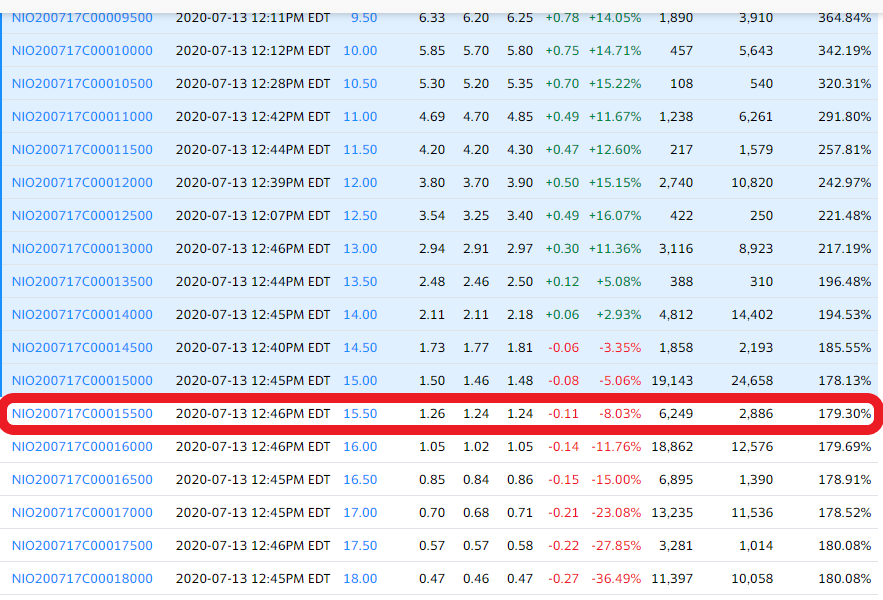Click strike price 16.50
This screenshot has height=600, width=883.
(x=360, y=480)
